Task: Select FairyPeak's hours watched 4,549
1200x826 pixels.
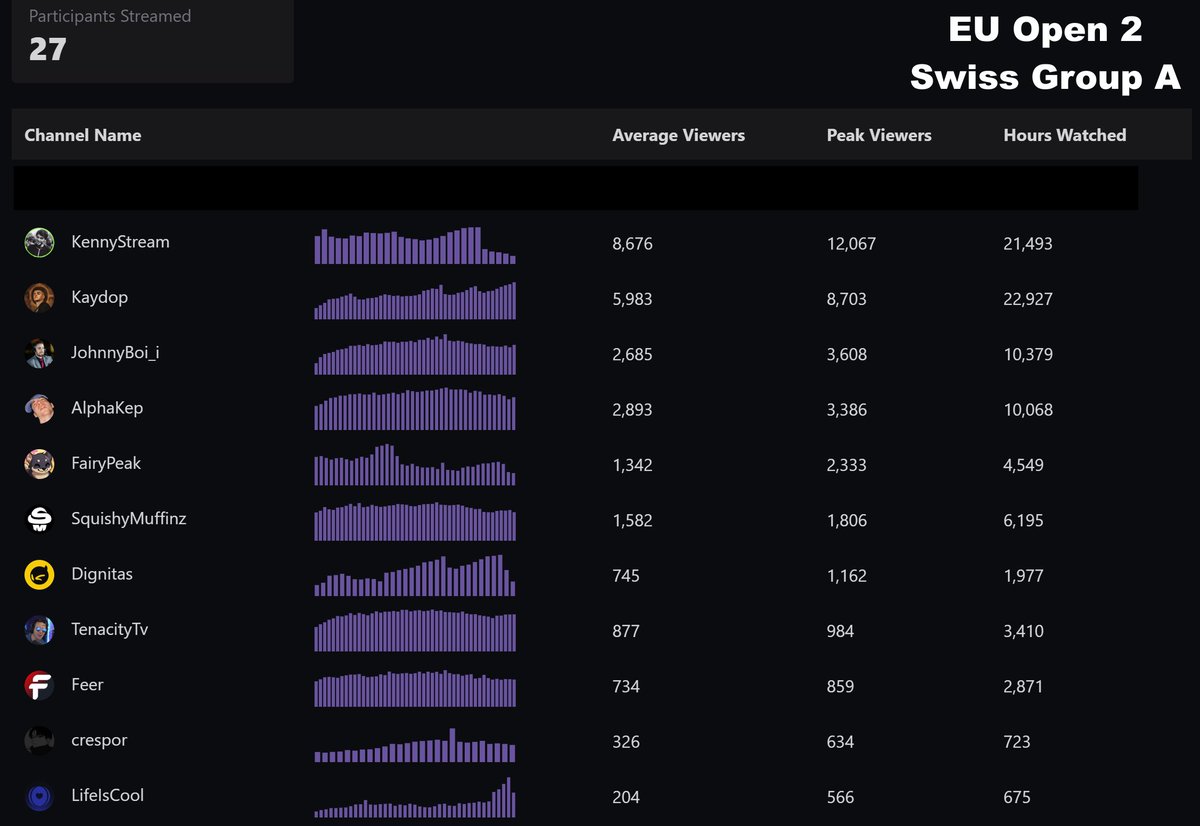Action: pos(1024,465)
